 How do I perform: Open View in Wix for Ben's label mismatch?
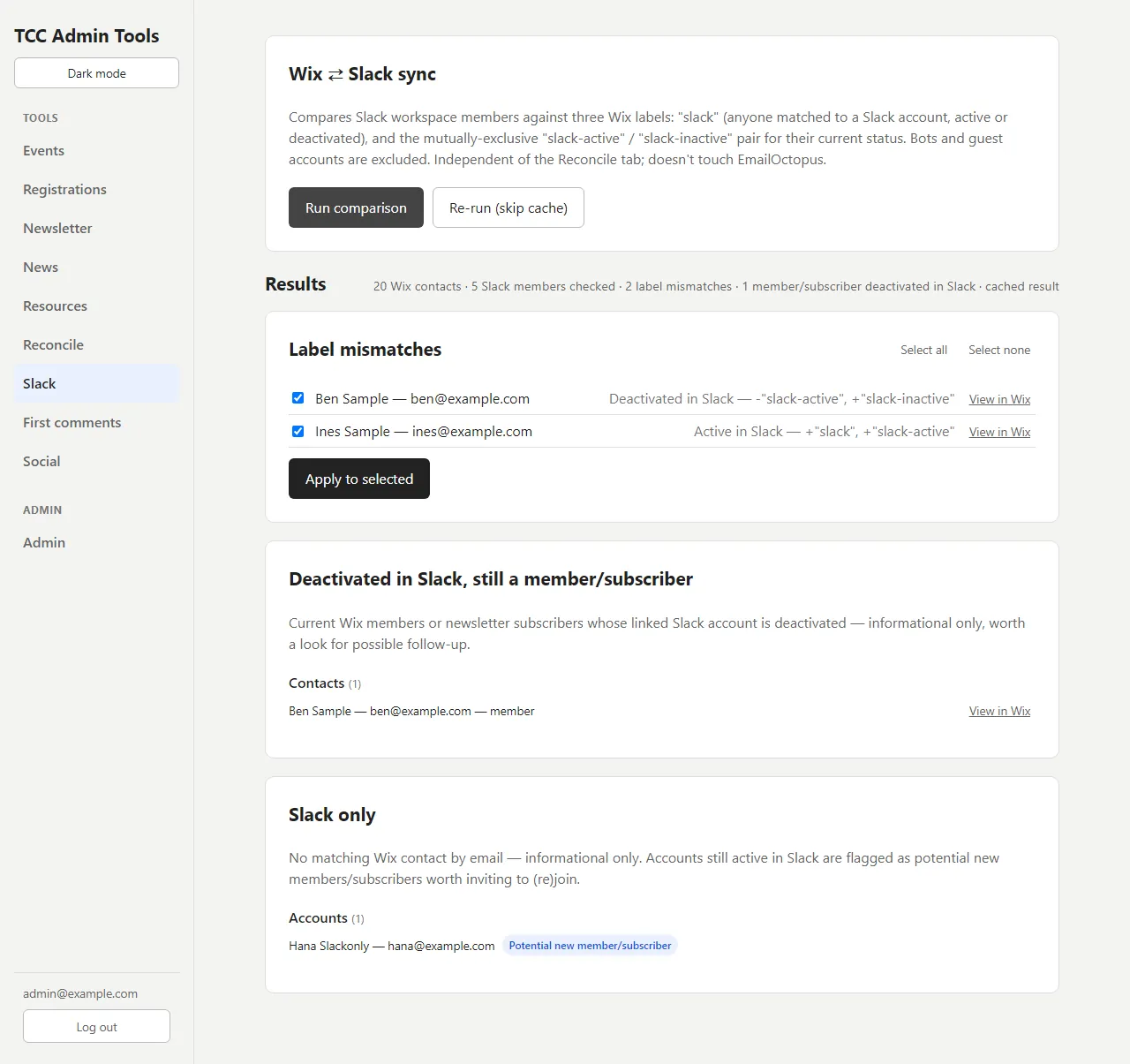coord(999,399)
